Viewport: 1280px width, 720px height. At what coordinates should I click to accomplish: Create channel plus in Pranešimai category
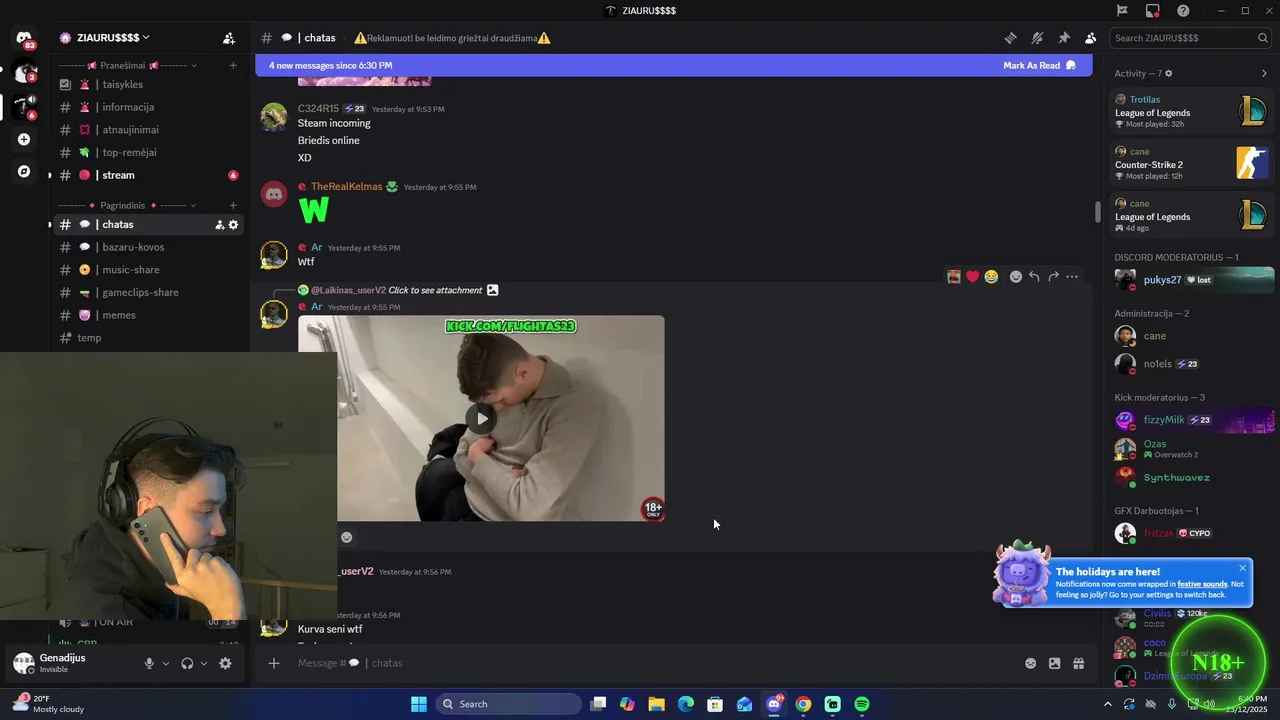pyautogui.click(x=233, y=65)
